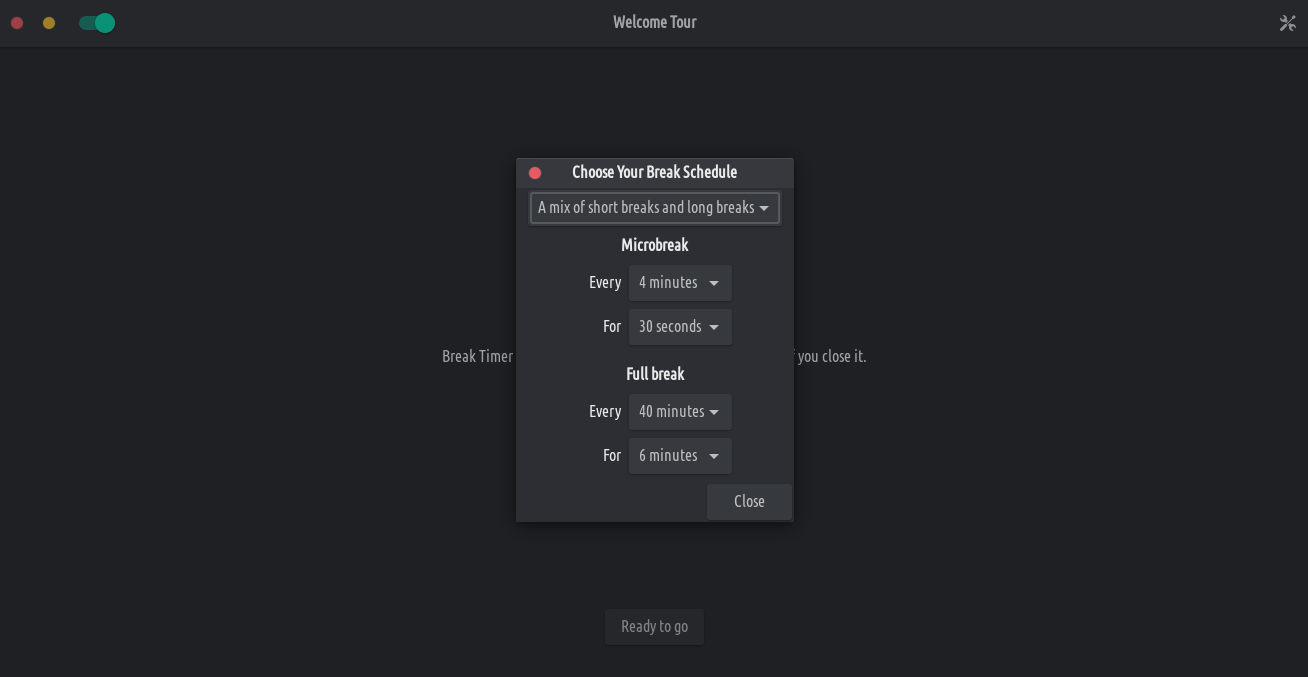Open the full break '6 minutes' duration dropdown
The image size is (1308, 677).
(x=680, y=456)
